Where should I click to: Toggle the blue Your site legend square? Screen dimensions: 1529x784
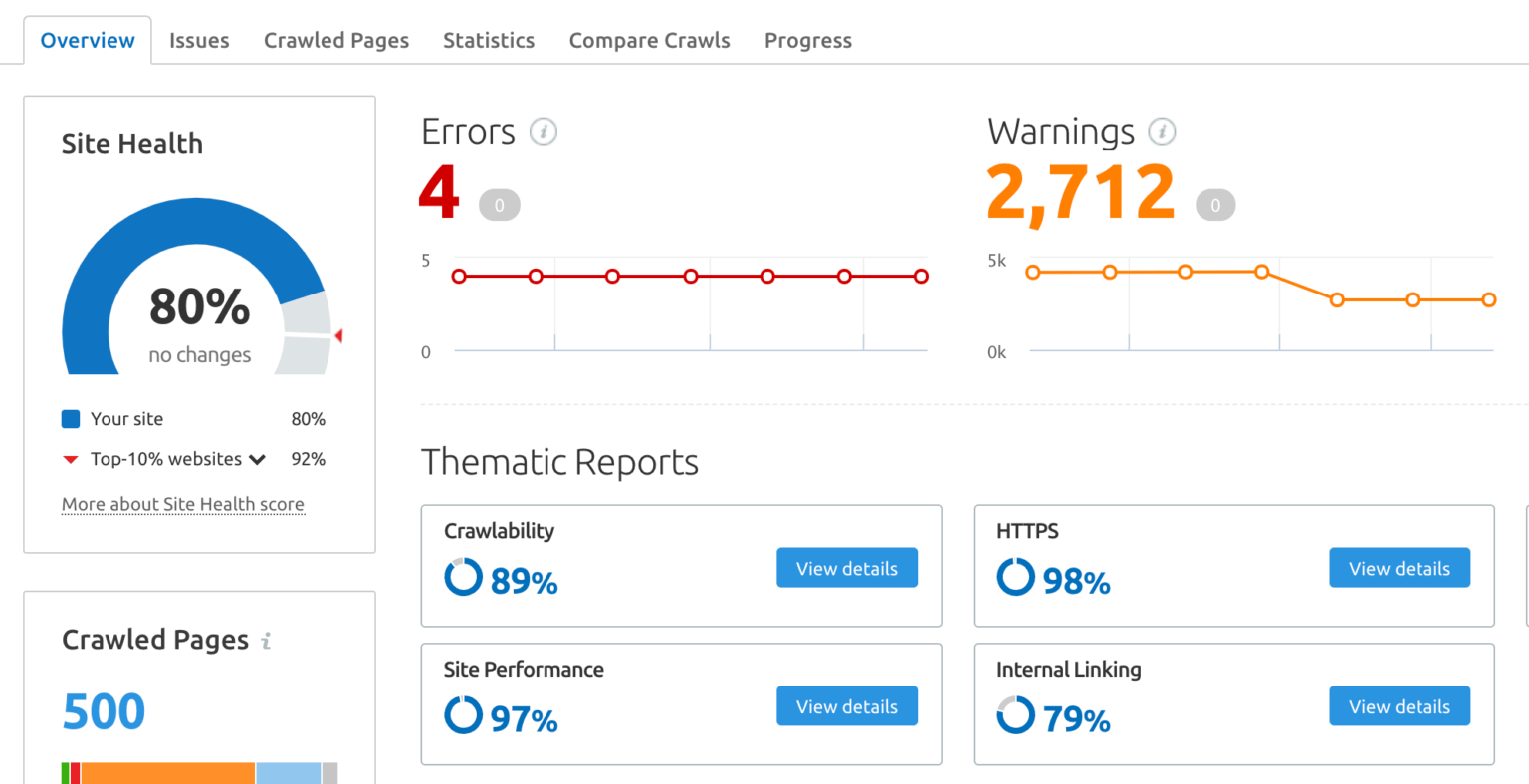tap(70, 419)
